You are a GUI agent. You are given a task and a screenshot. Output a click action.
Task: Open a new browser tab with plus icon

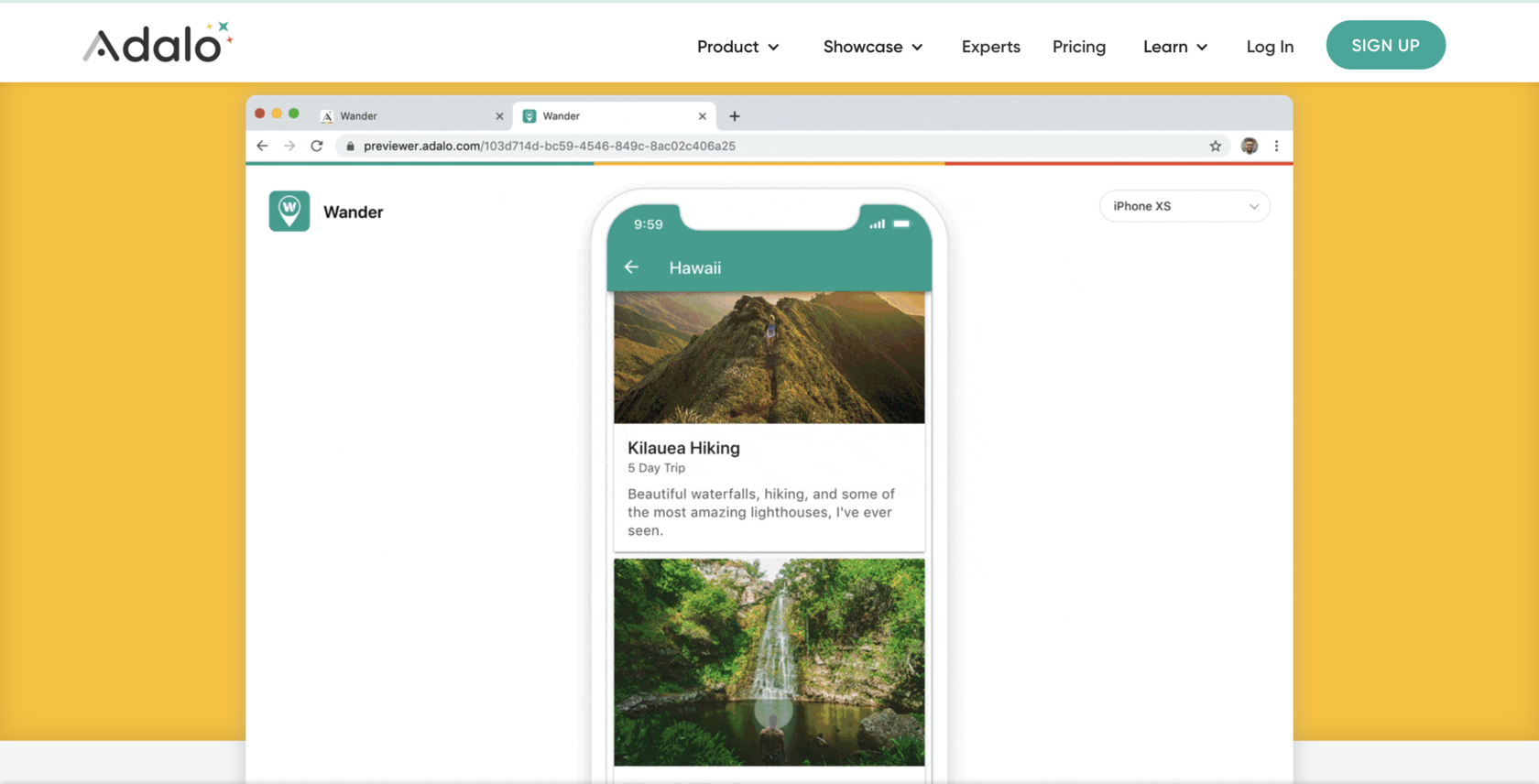tap(734, 116)
